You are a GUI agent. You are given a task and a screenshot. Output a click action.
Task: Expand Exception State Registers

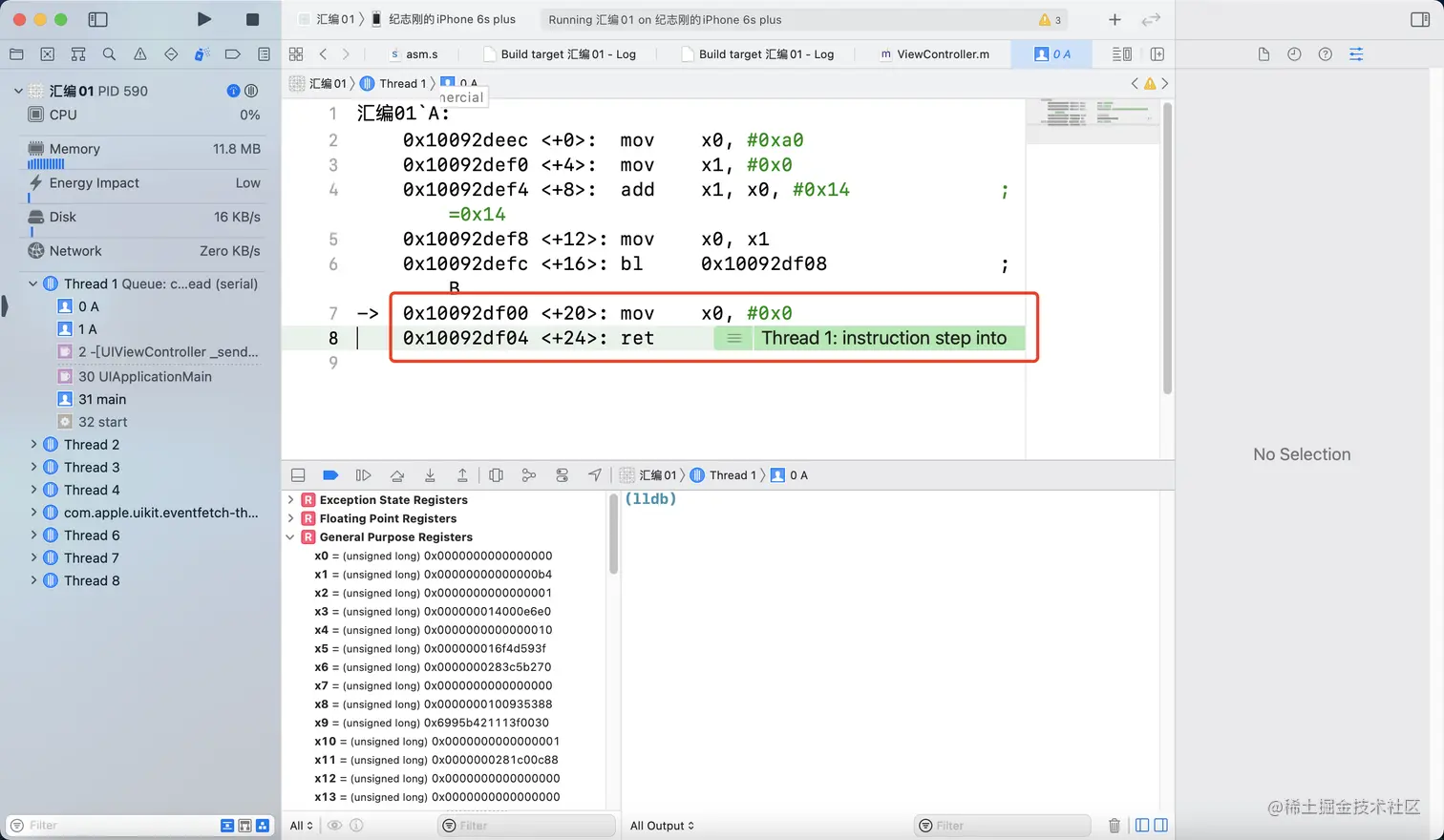click(290, 499)
